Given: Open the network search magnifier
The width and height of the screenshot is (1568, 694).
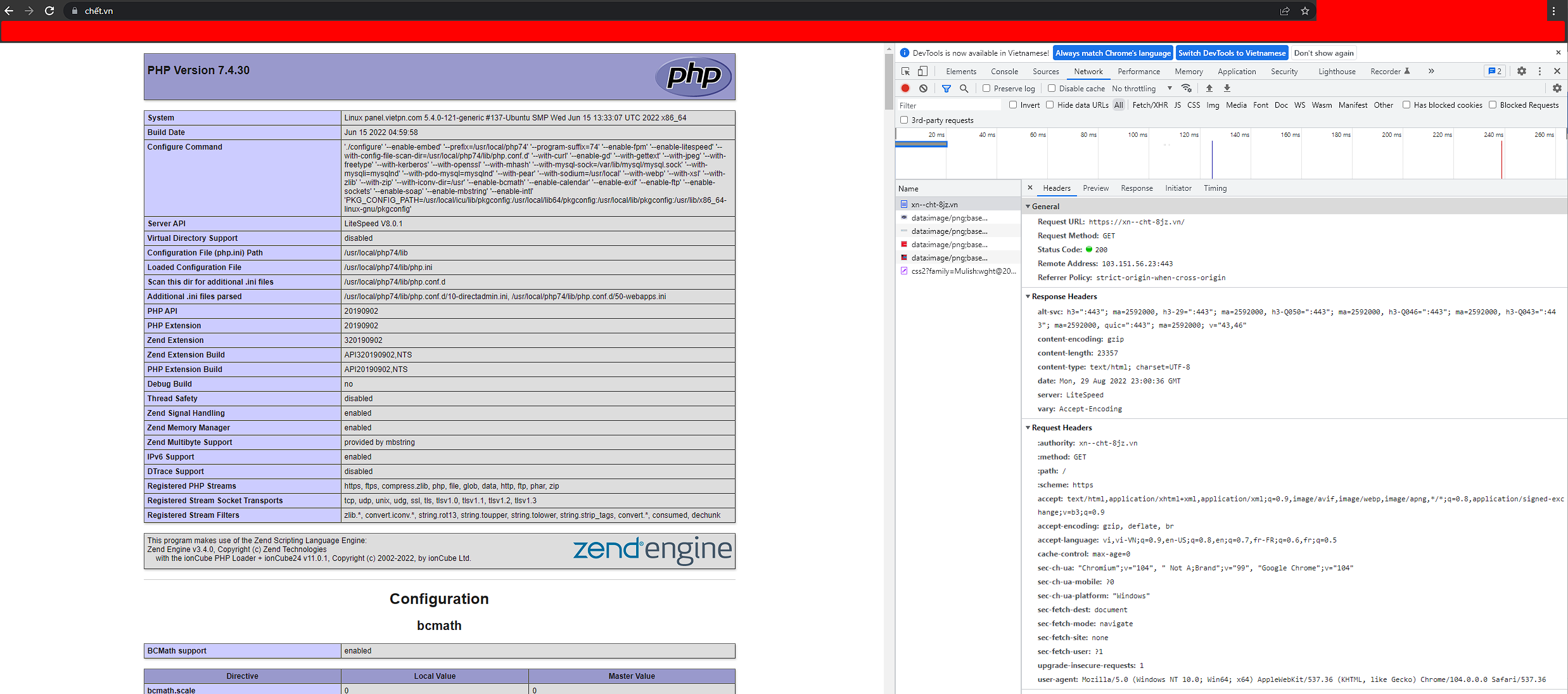Looking at the screenshot, I should [964, 89].
